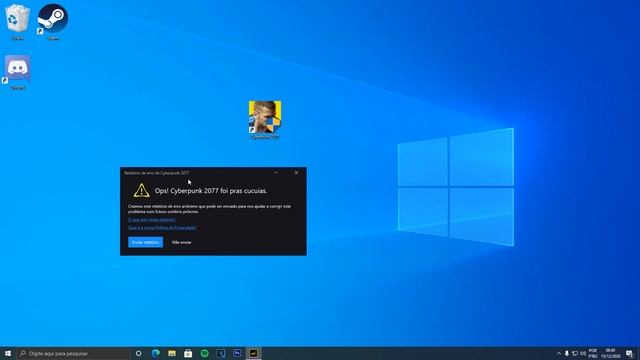Viewport: 640px width, 360px height.
Task: Open Cortana circle icon on taskbar
Action: [x=139, y=353]
